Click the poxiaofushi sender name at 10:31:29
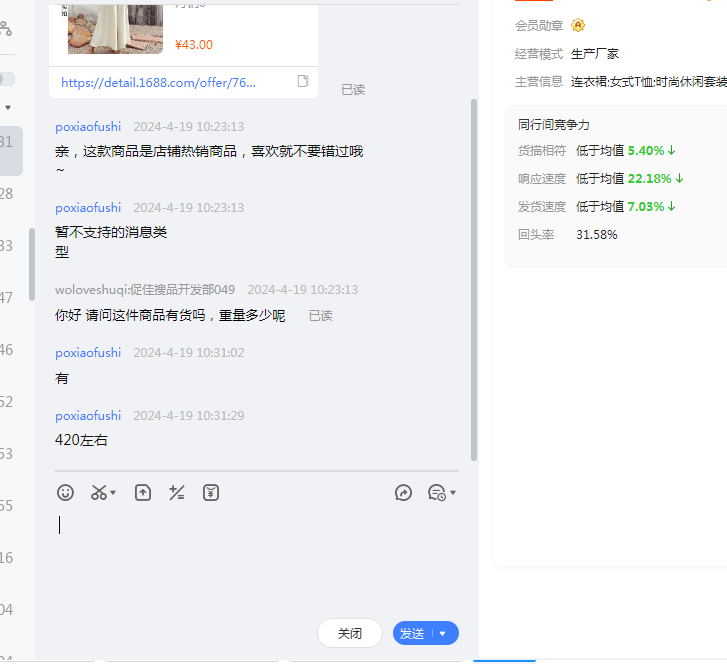The width and height of the screenshot is (727, 668). (x=88, y=415)
